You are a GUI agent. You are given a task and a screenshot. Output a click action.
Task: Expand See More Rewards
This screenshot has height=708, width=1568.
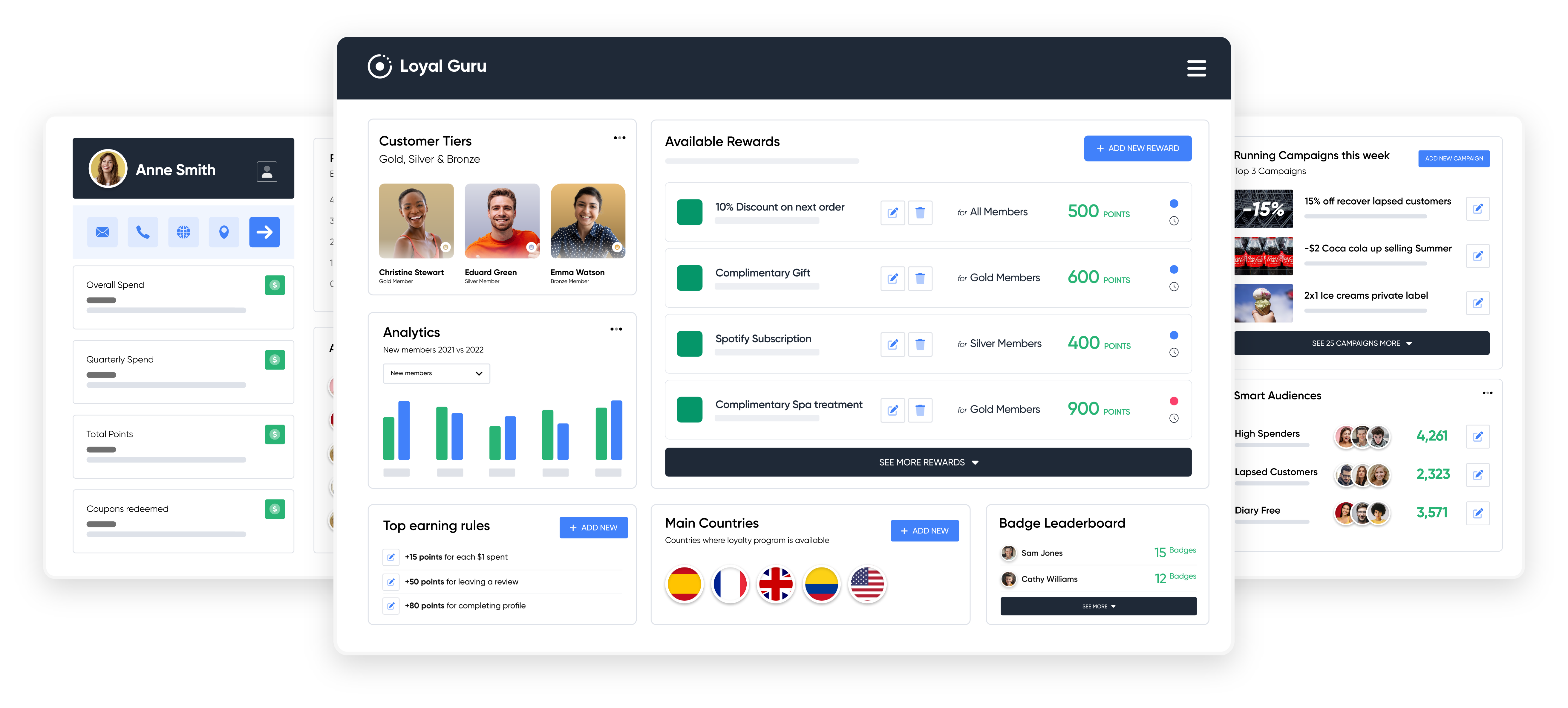tap(928, 463)
